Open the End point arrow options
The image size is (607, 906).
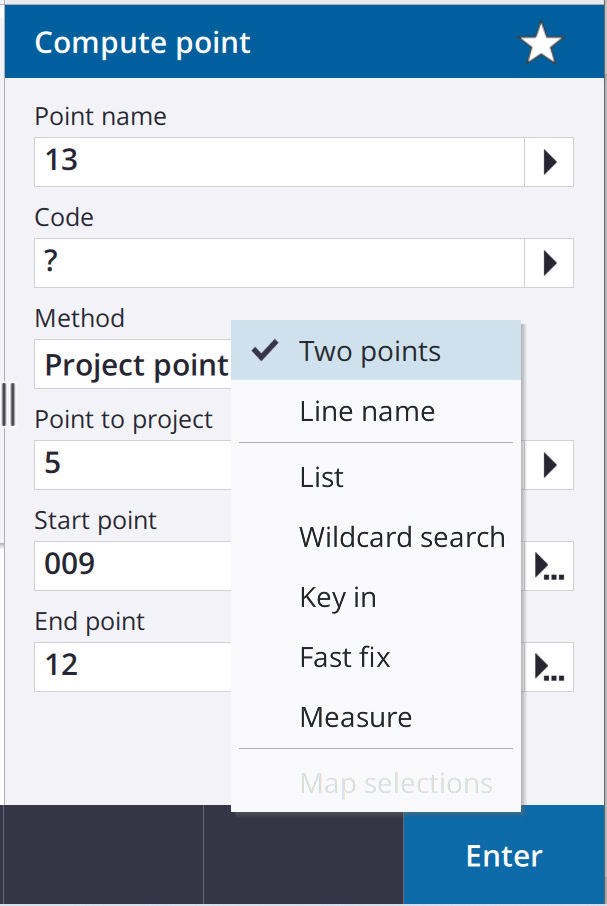coord(548,667)
